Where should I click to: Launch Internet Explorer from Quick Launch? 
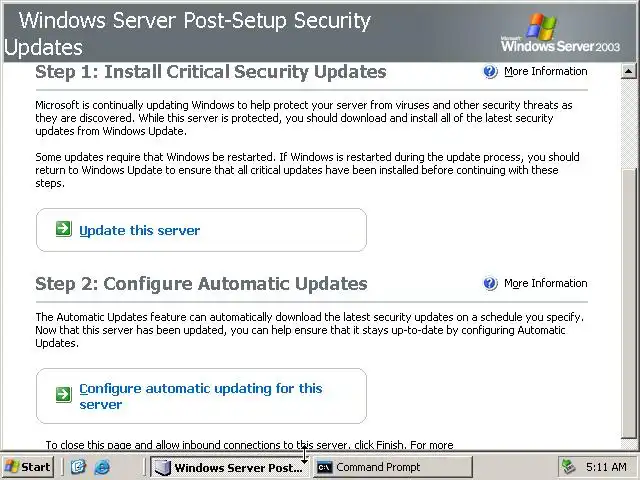point(101,467)
